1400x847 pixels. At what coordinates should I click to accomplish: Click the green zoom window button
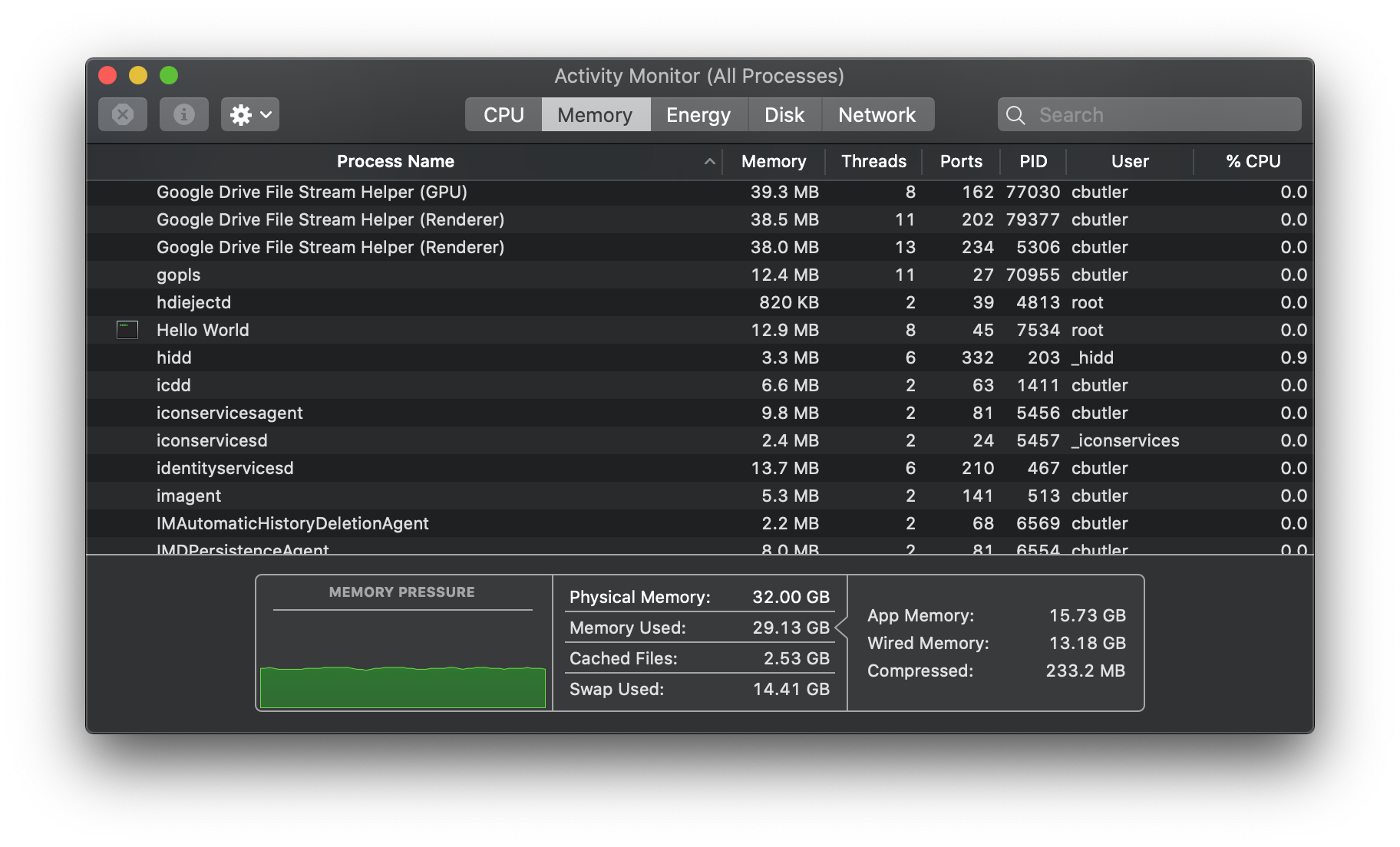(169, 75)
